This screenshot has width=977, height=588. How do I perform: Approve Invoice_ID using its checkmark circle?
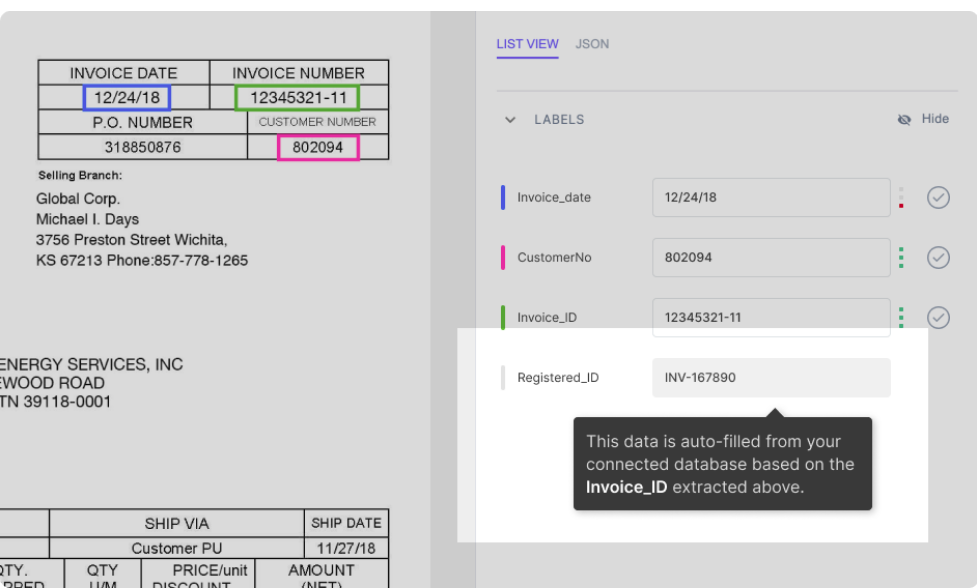pyautogui.click(x=937, y=317)
